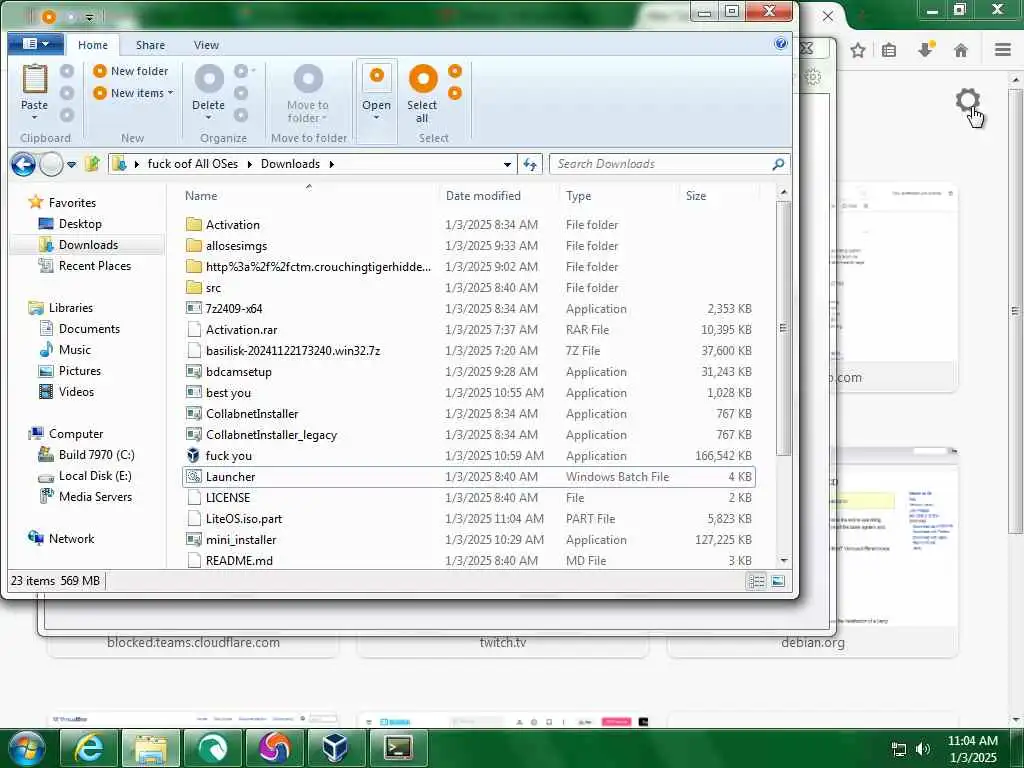Switch to the Share ribbon tab
This screenshot has width=1024, height=768.
(x=150, y=45)
